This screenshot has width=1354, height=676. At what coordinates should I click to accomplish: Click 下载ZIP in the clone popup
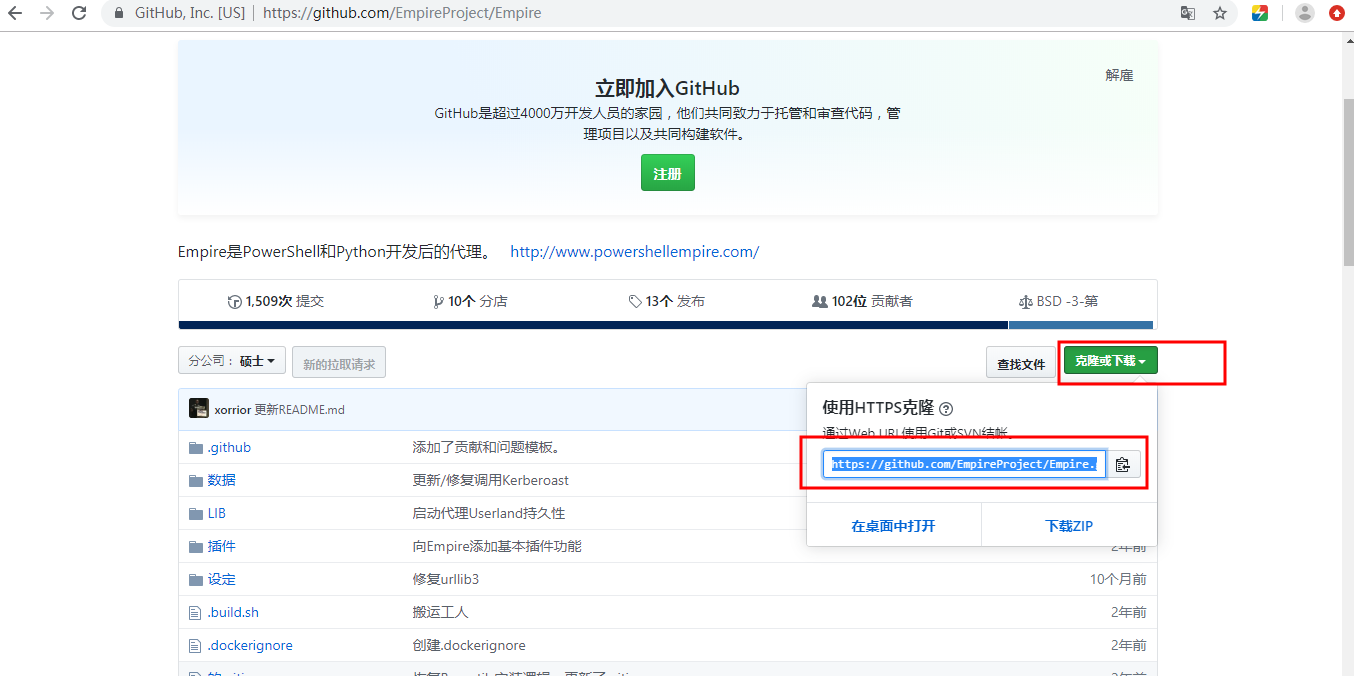[1069, 525]
